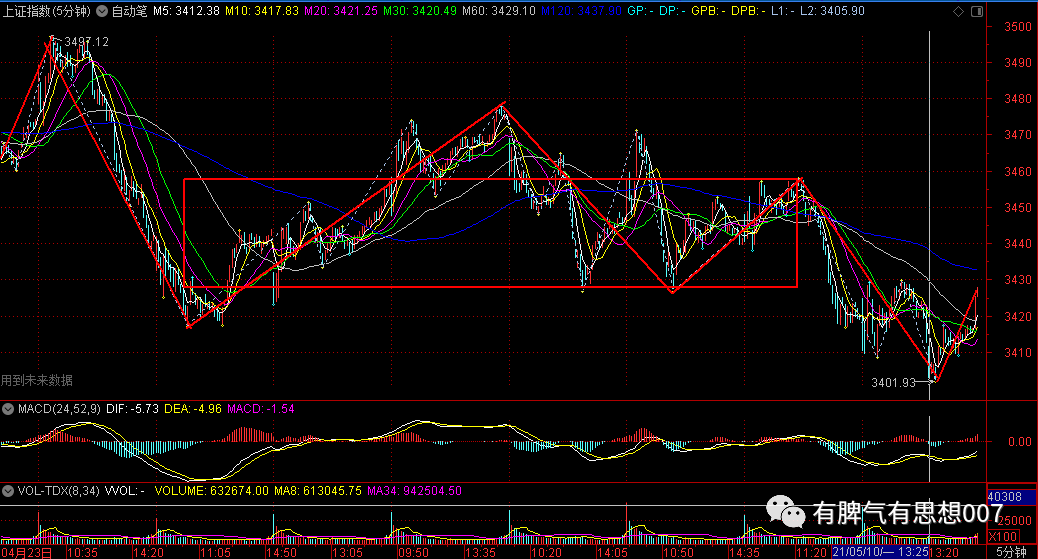This screenshot has height=559, width=1038.
Task: Open the main indicator dropdown beside 自动笔
Action: (102, 11)
